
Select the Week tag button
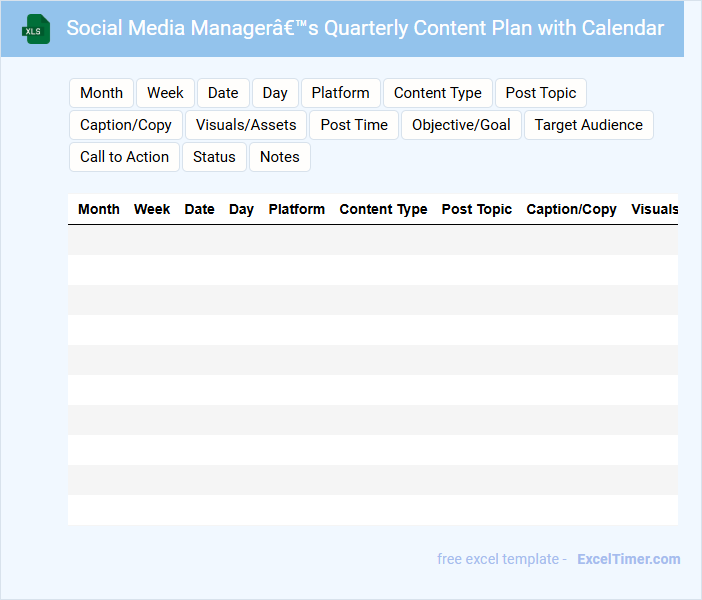pyautogui.click(x=165, y=93)
